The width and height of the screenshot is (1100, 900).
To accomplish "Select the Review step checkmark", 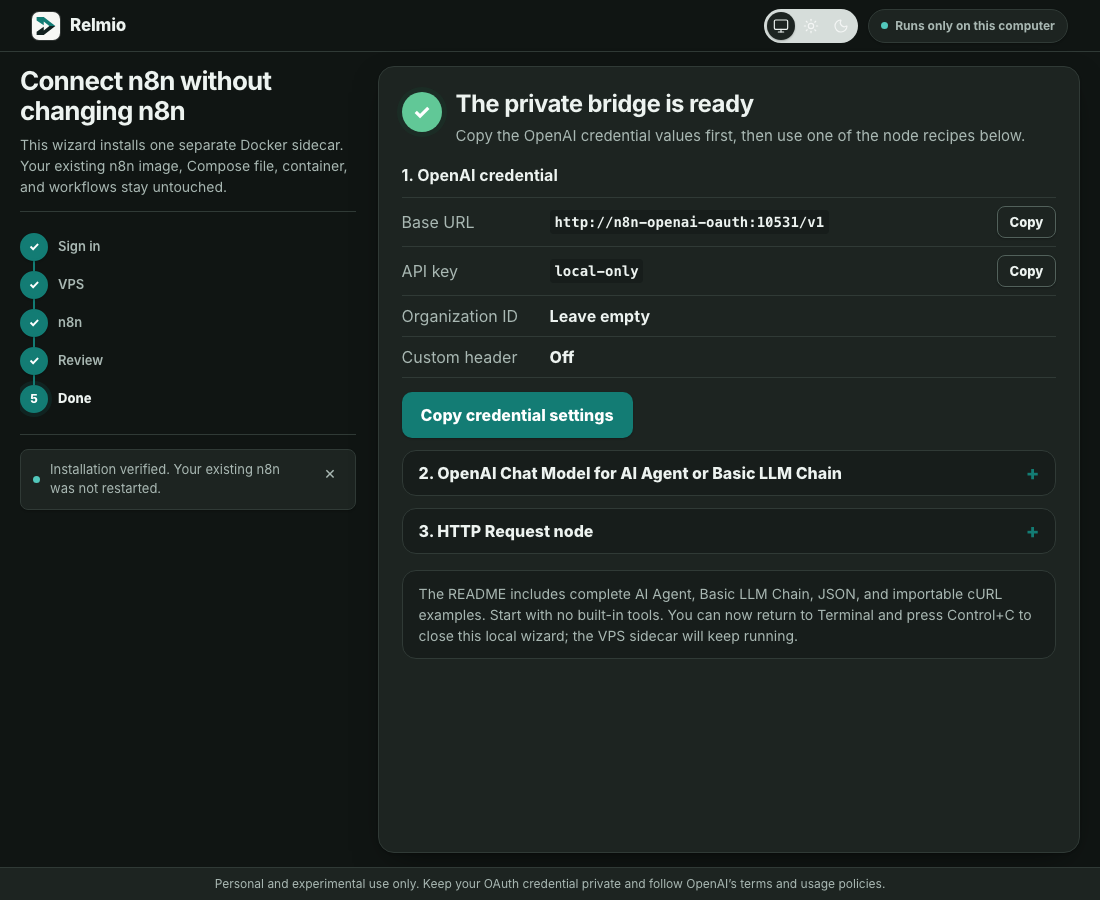I will pyautogui.click(x=34, y=360).
